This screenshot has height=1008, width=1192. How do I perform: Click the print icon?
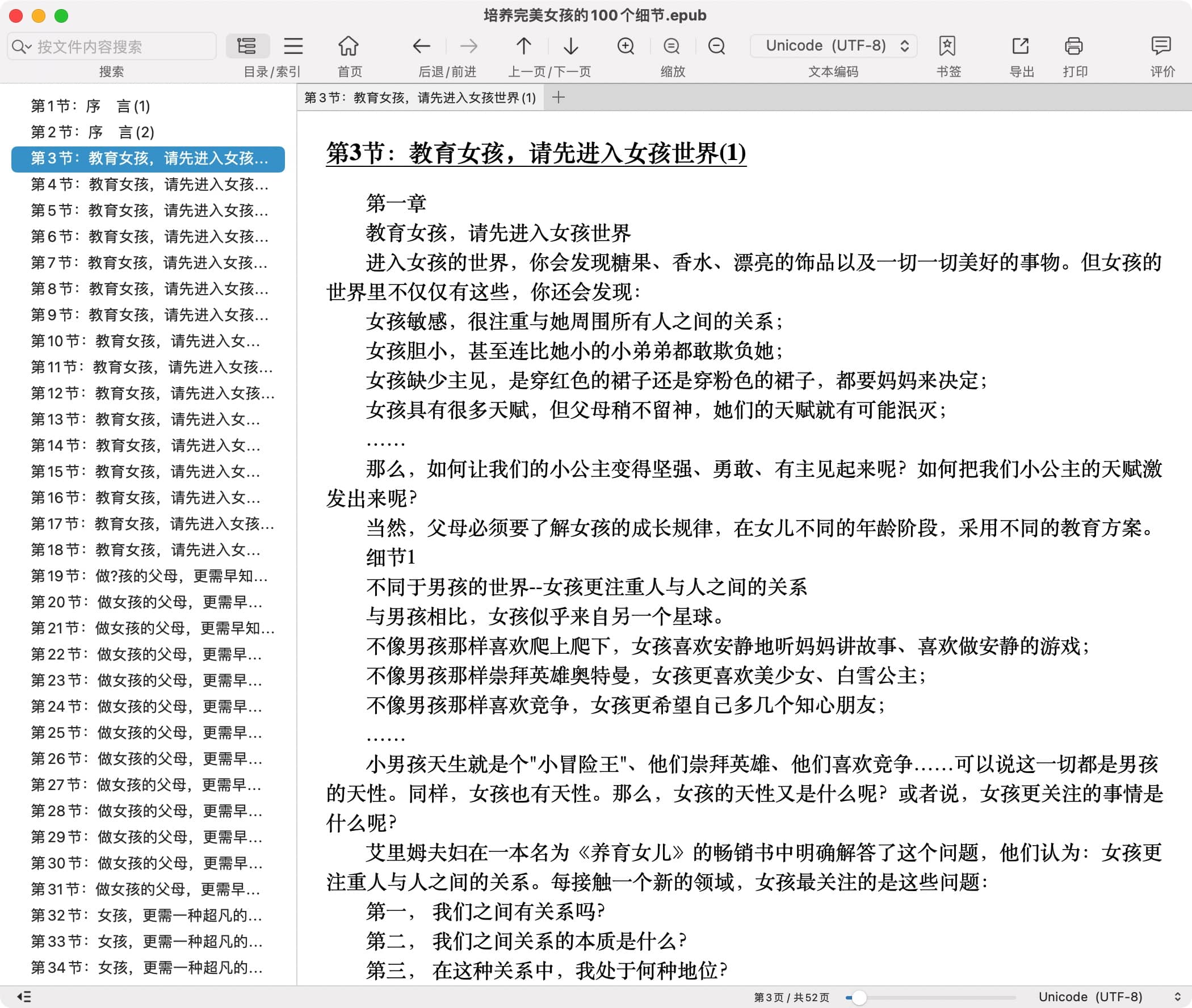point(1073,46)
